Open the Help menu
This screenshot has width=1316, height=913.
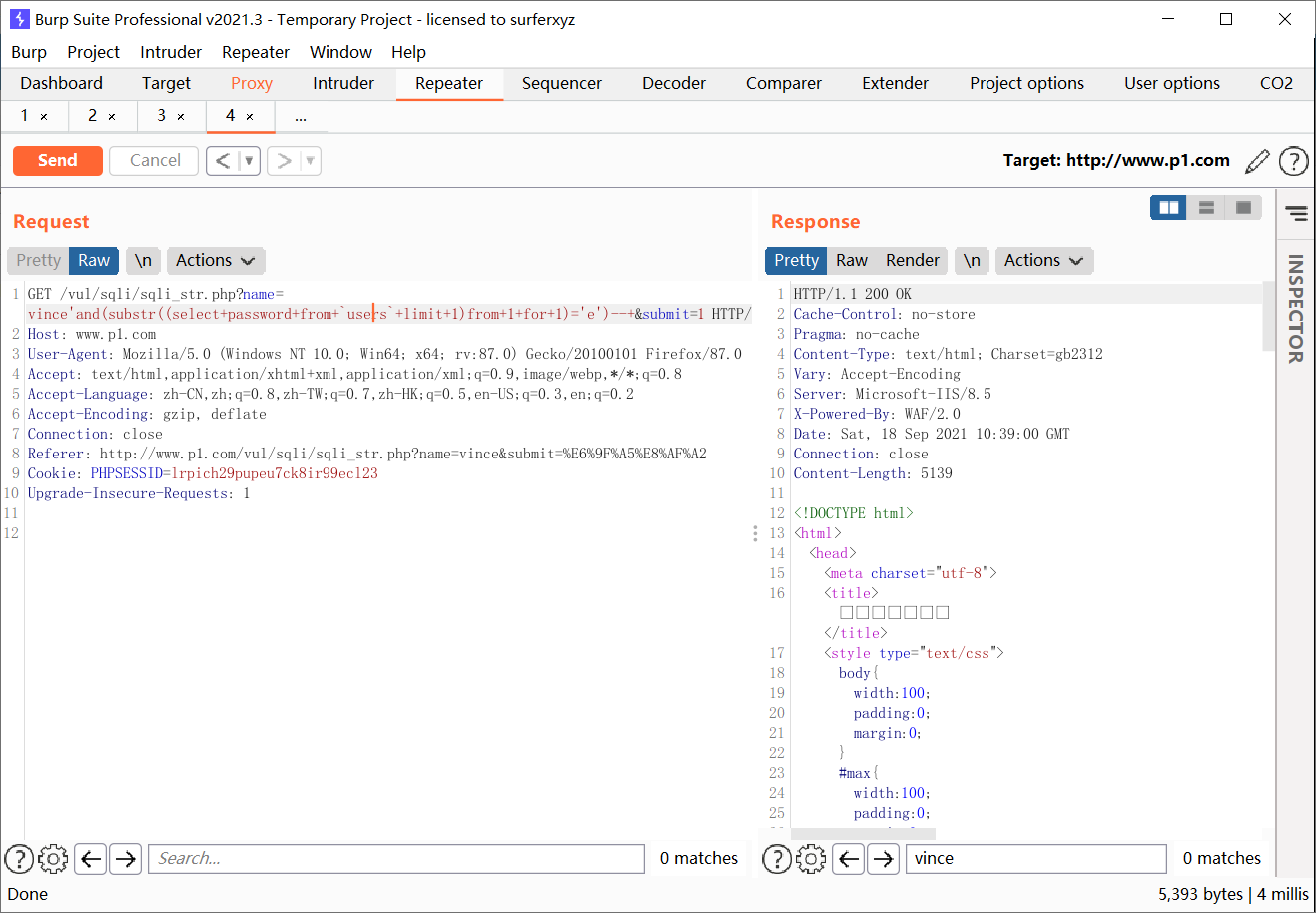408,52
